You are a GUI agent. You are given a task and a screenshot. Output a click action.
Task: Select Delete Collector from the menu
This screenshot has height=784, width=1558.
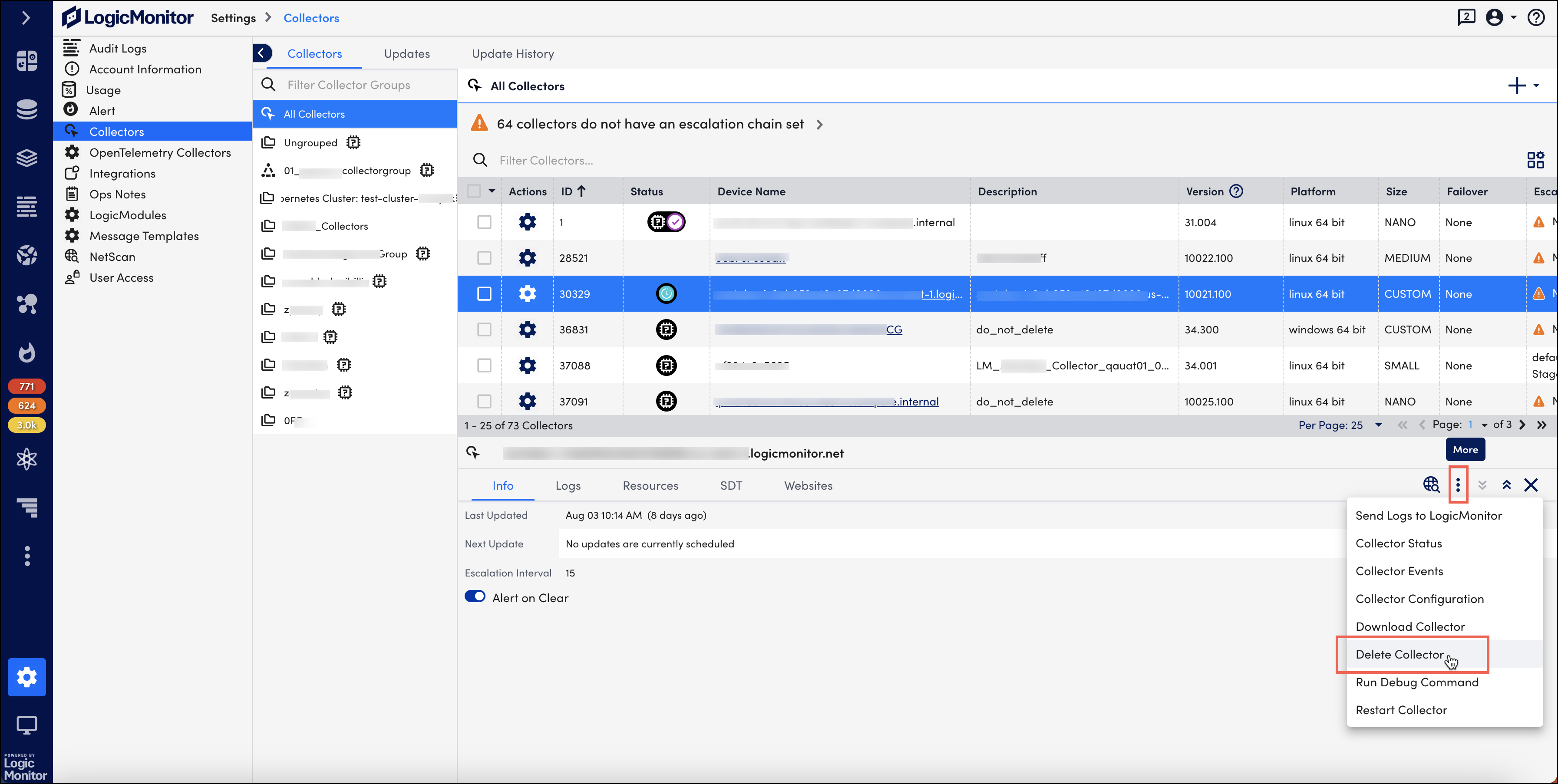[x=1399, y=654]
